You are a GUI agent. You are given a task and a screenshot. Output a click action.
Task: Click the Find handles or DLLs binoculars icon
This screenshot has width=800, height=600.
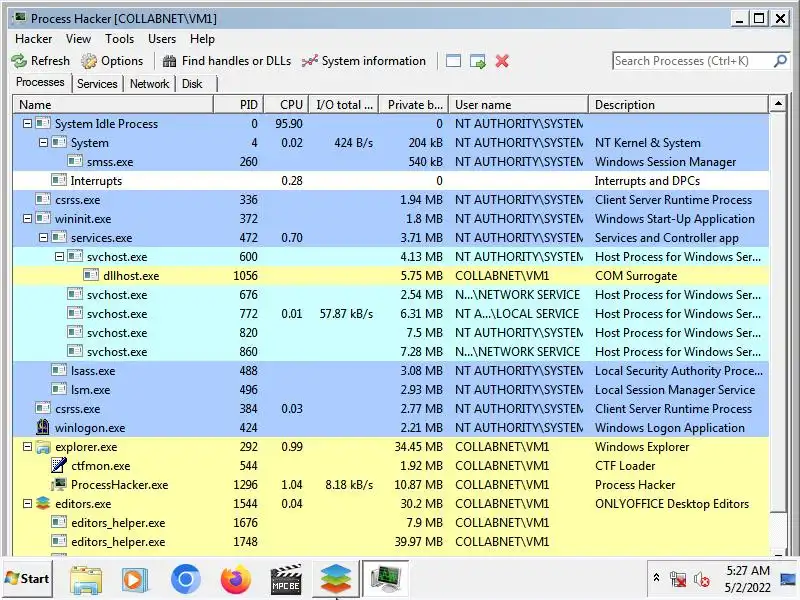pos(169,61)
